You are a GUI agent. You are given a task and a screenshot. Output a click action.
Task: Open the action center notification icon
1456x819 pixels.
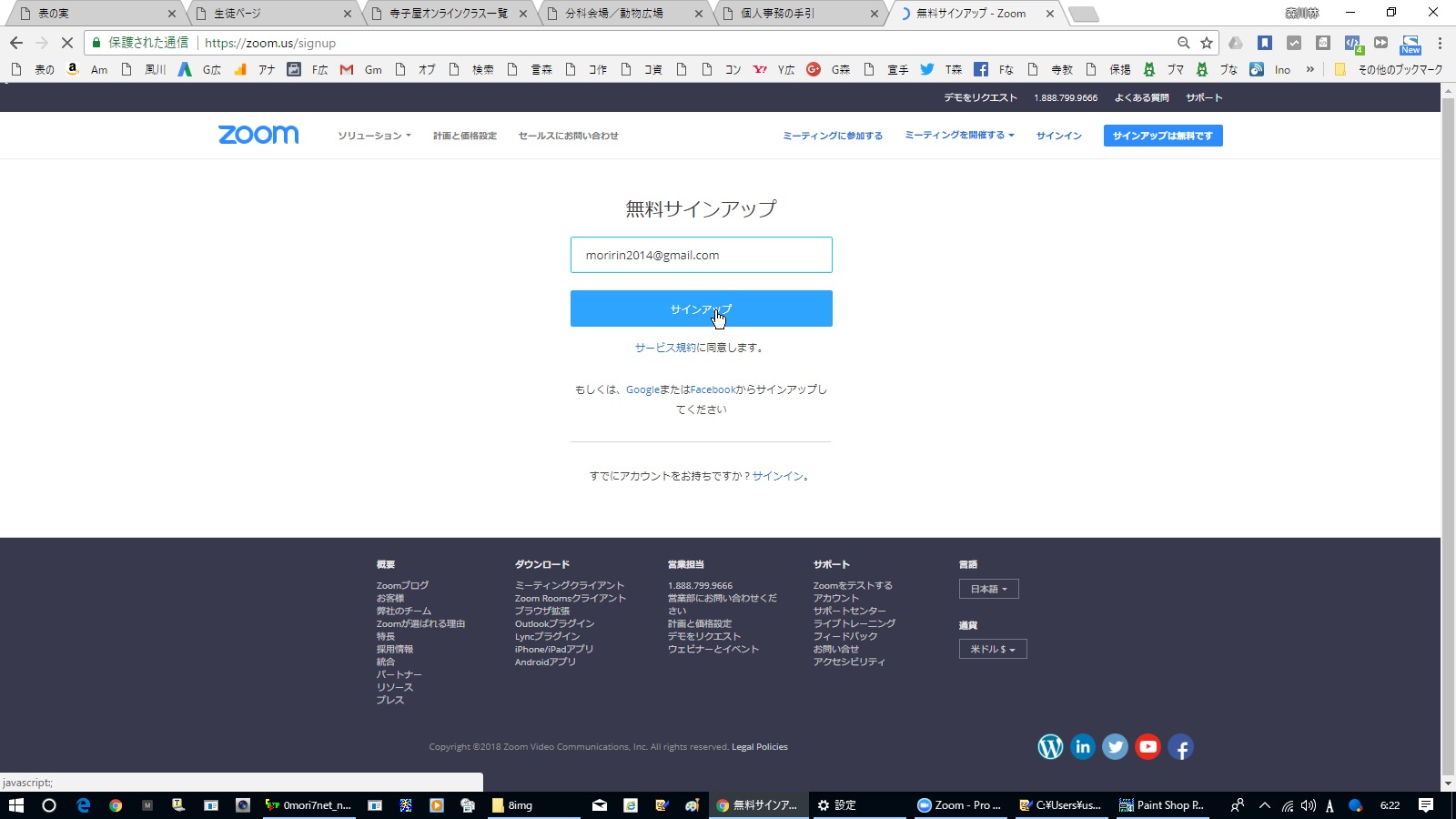[1426, 805]
